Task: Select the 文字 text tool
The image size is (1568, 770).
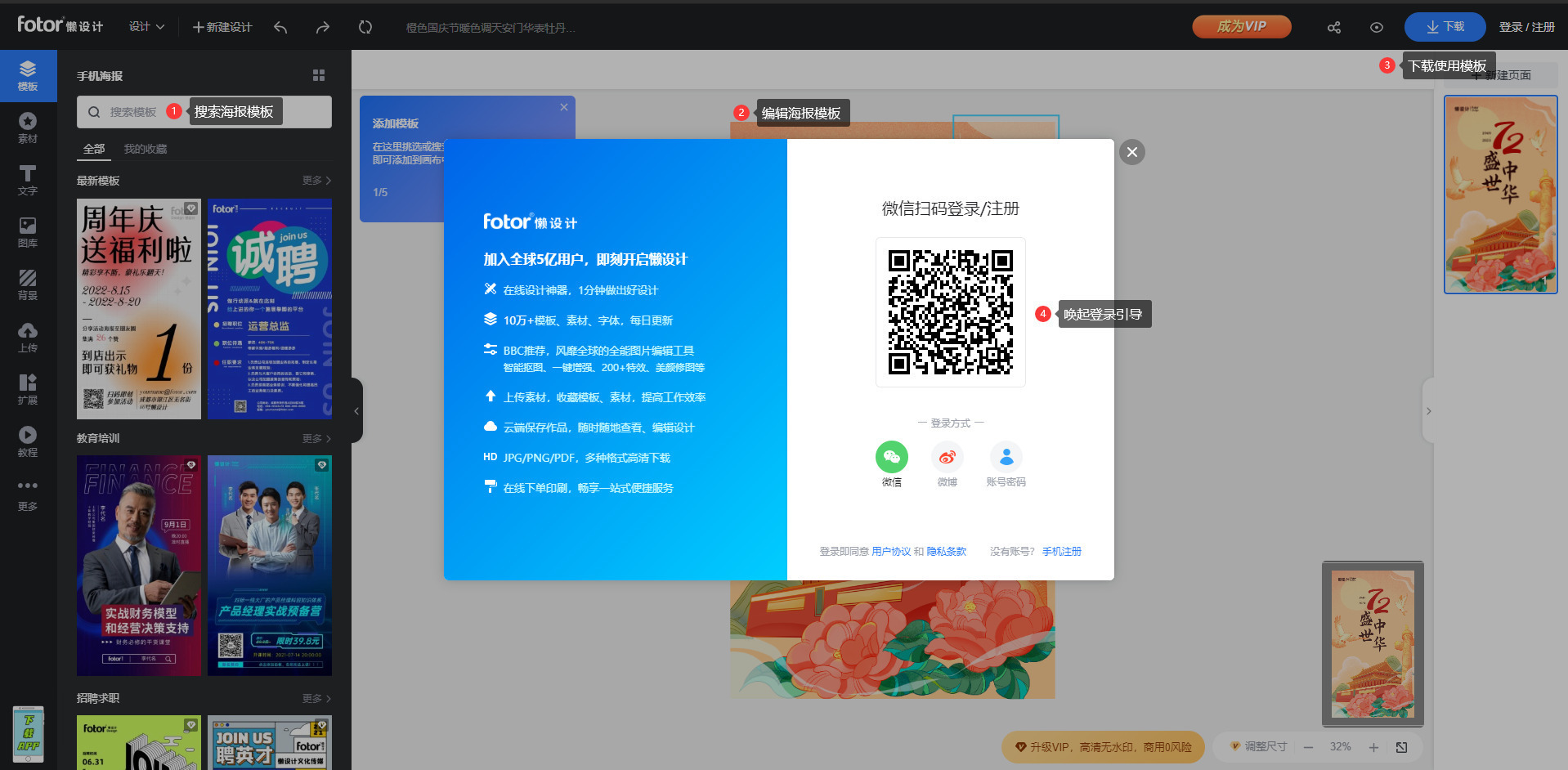Action: pyautogui.click(x=28, y=181)
